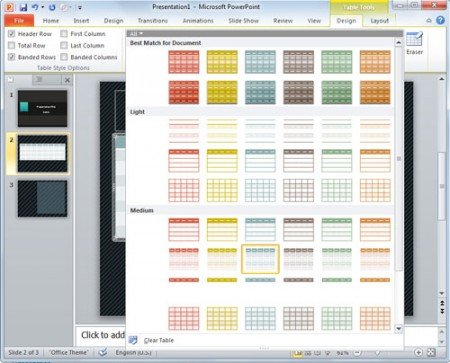Open Table Tools Layout tab

pos(380,21)
